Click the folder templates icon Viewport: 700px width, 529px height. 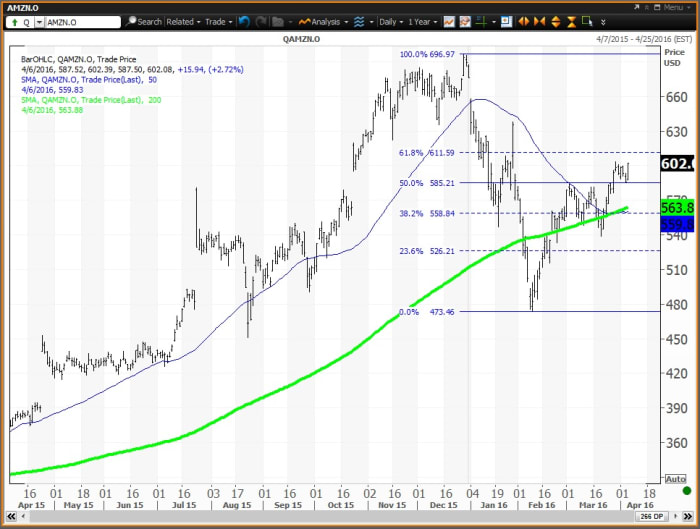tap(278, 21)
